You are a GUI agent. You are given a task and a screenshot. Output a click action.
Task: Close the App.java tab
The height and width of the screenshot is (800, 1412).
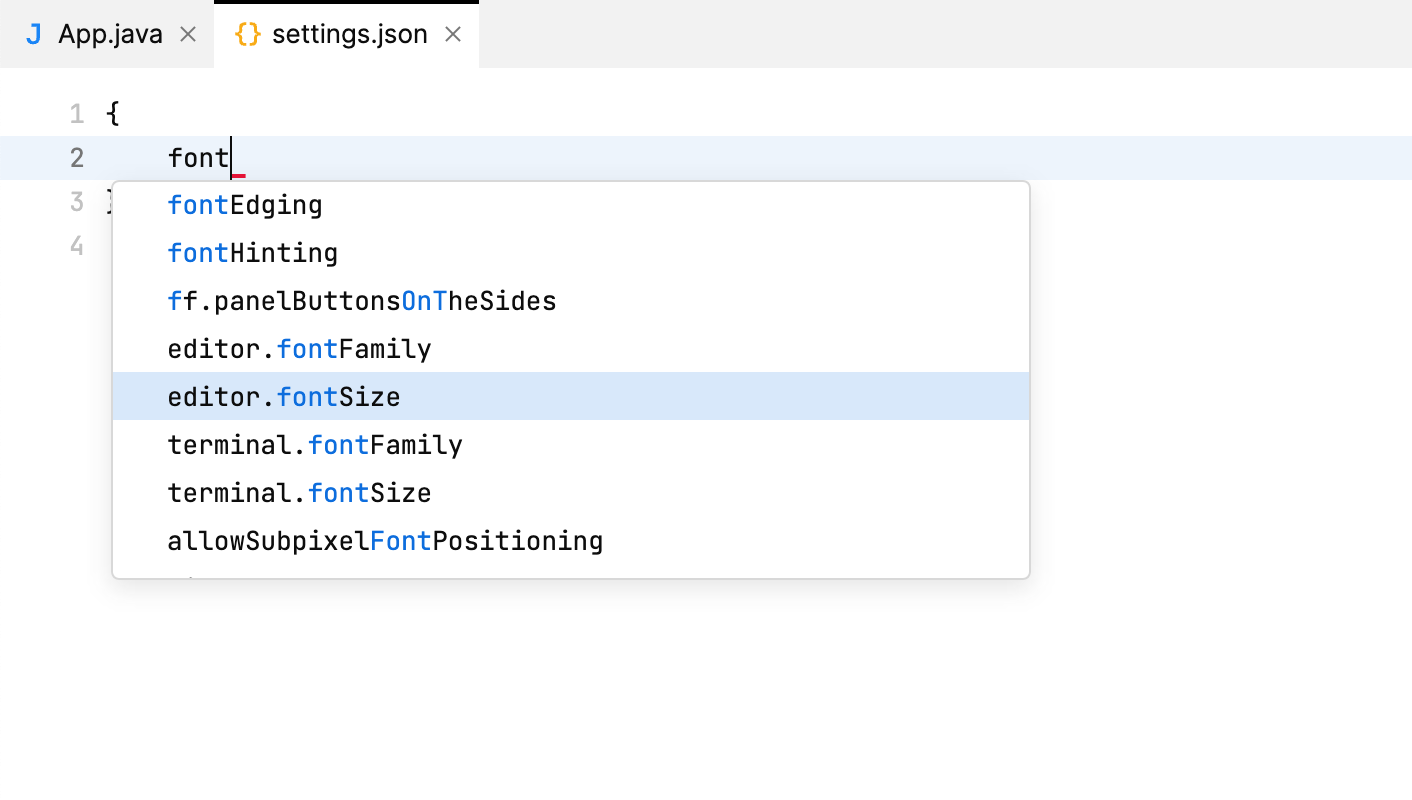click(188, 33)
